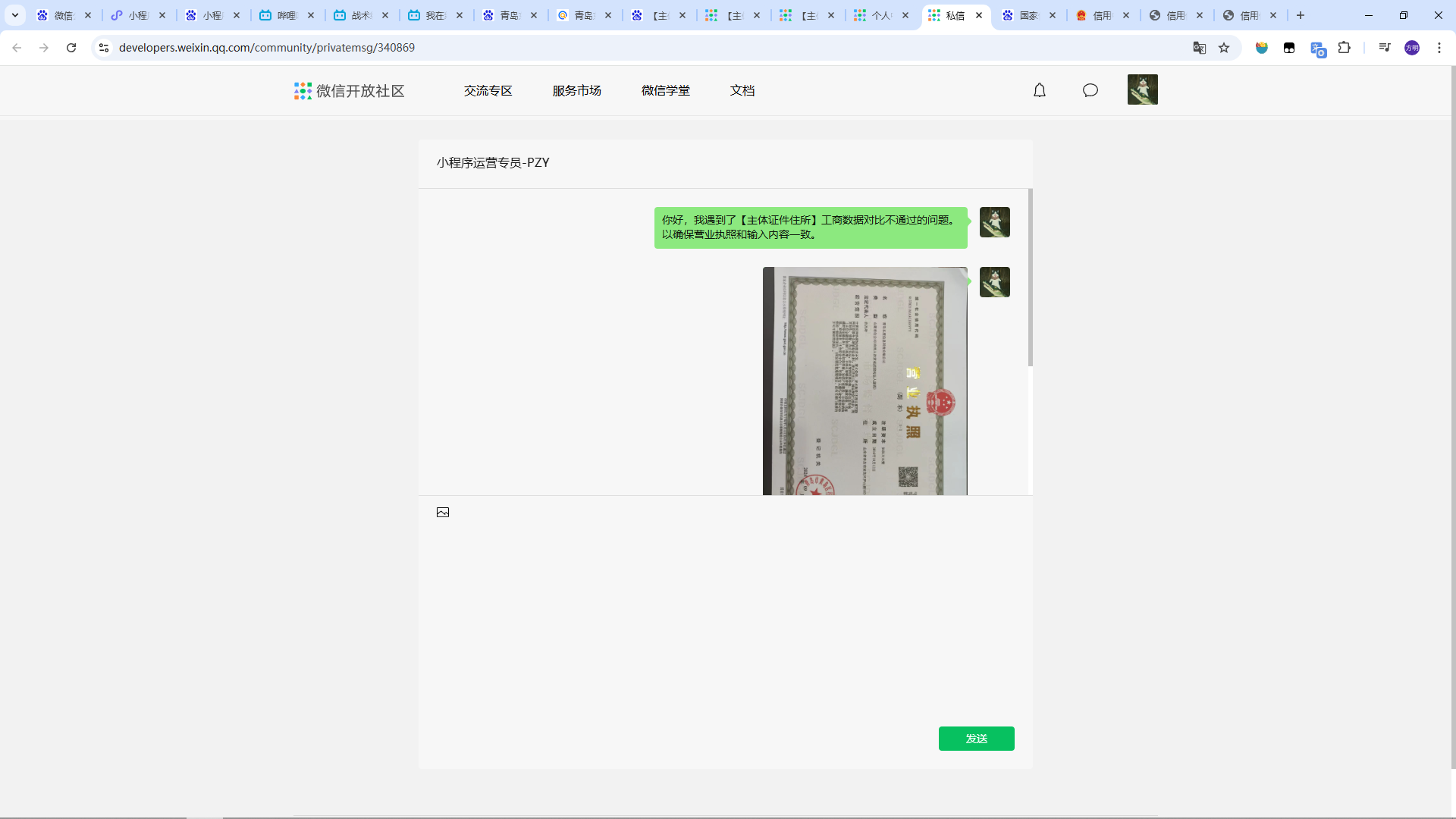
Task: Click the chat message scrollbar
Action: coord(1030,278)
